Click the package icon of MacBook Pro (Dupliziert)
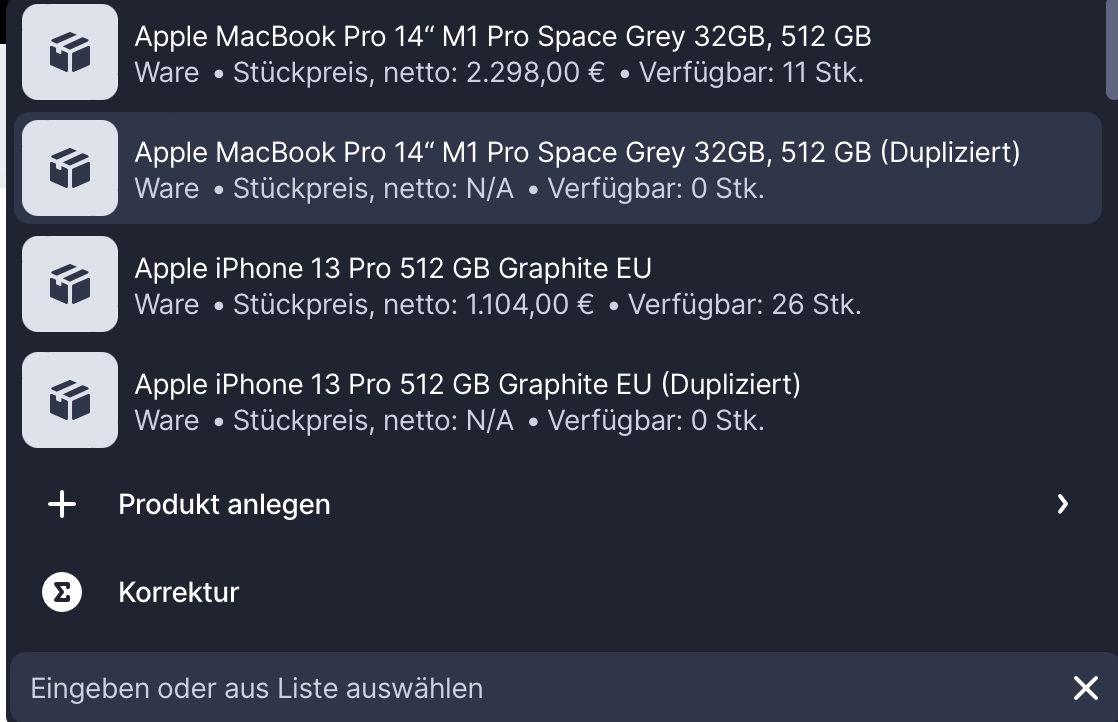The image size is (1118, 722). pyautogui.click(x=70, y=168)
